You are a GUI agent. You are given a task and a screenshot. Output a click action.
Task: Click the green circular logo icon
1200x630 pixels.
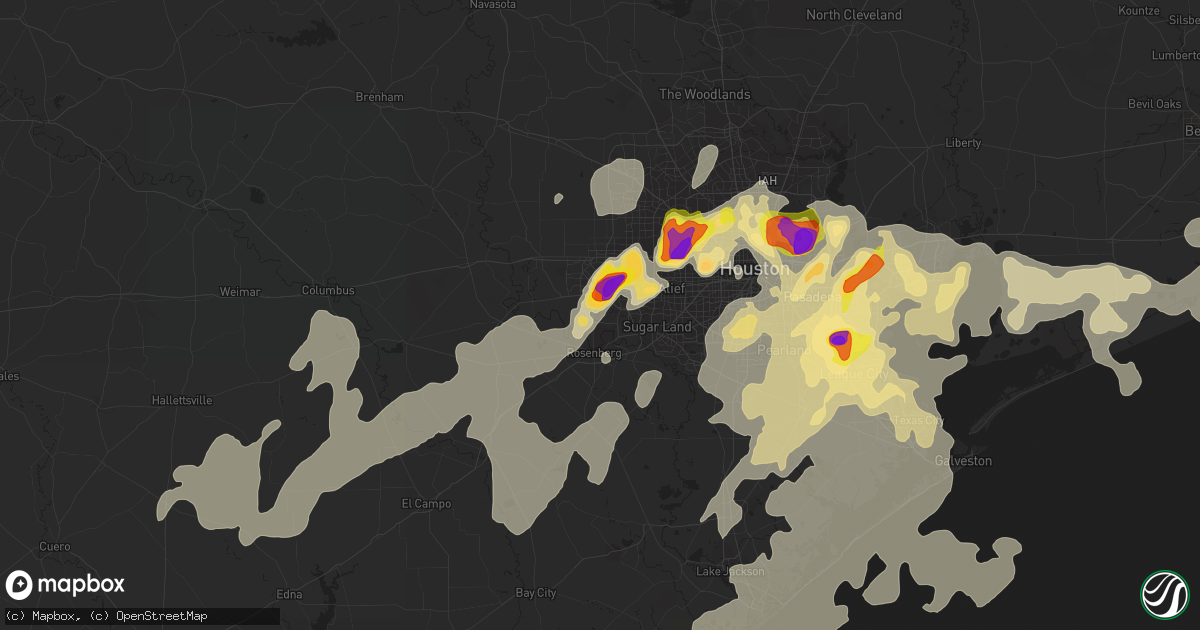[x=1163, y=593]
